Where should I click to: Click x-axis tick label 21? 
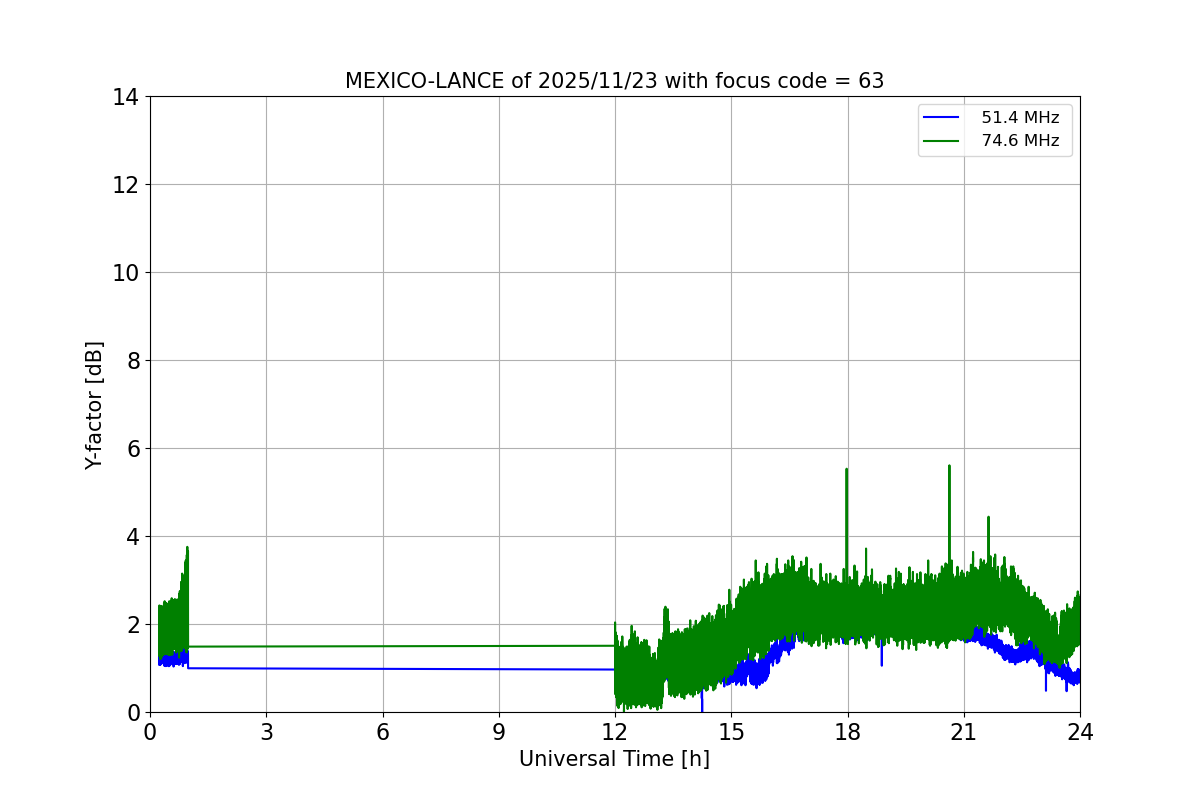tap(964, 732)
